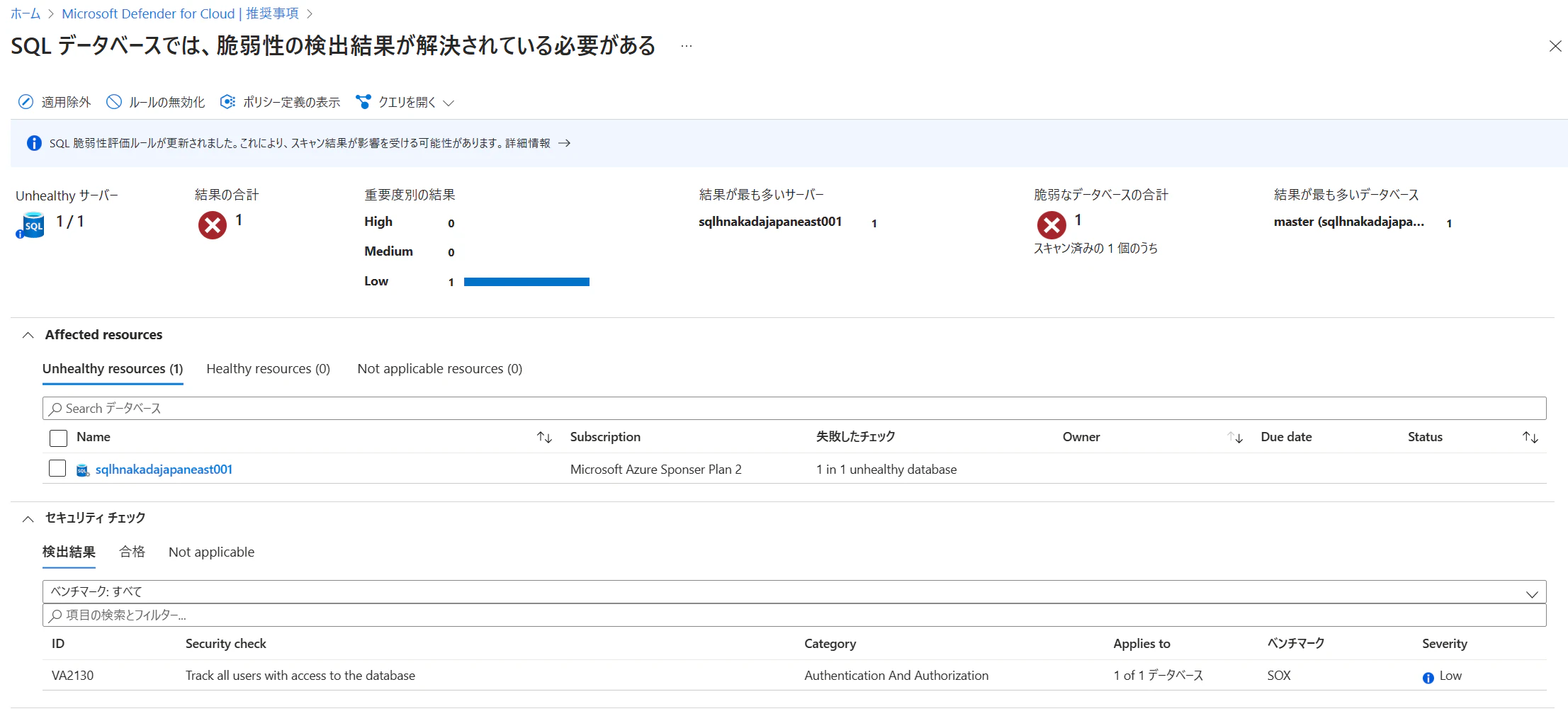
Task: Click '1 of 1 データベース' cell
Action: [x=1158, y=676]
